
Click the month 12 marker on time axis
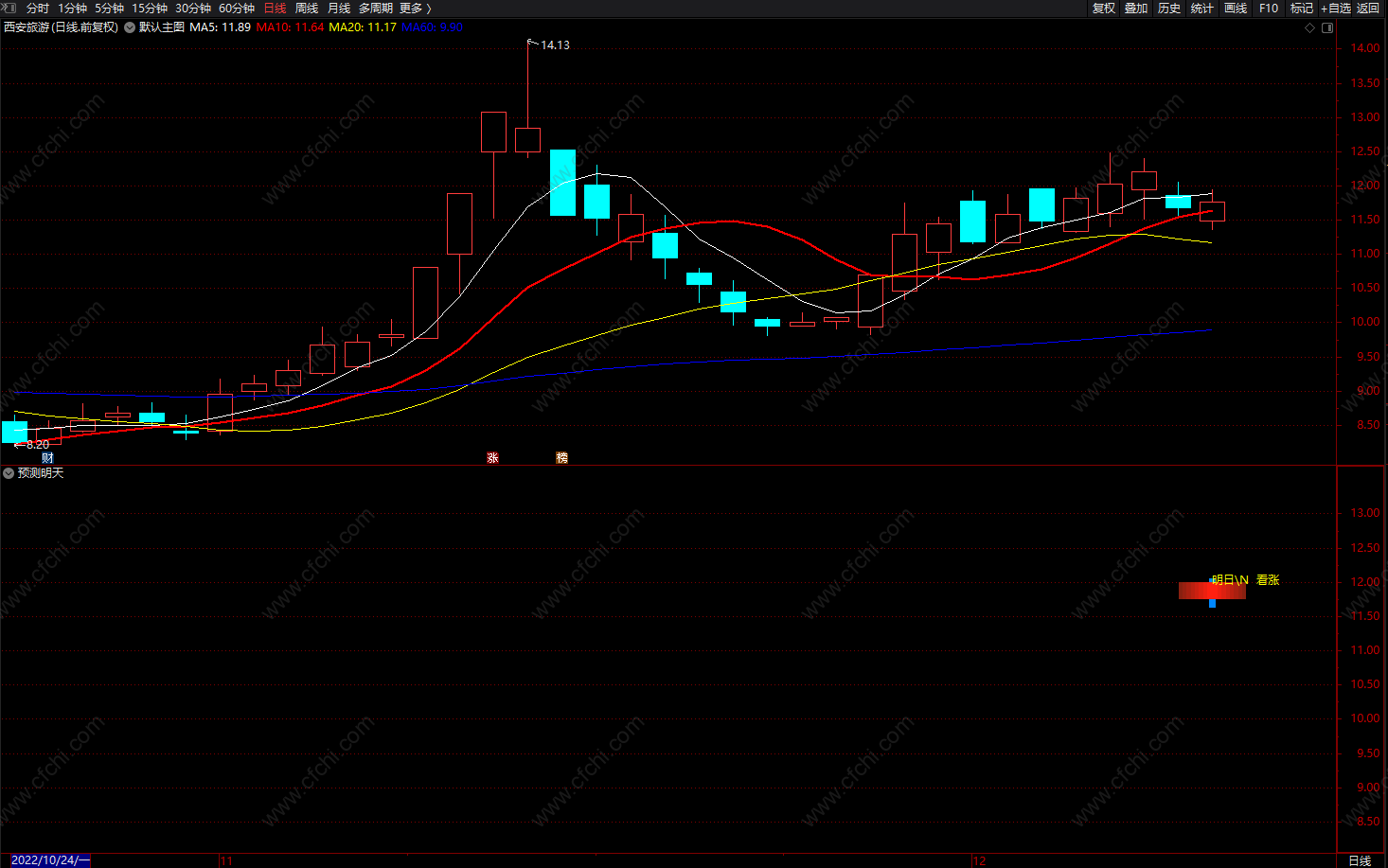(979, 860)
